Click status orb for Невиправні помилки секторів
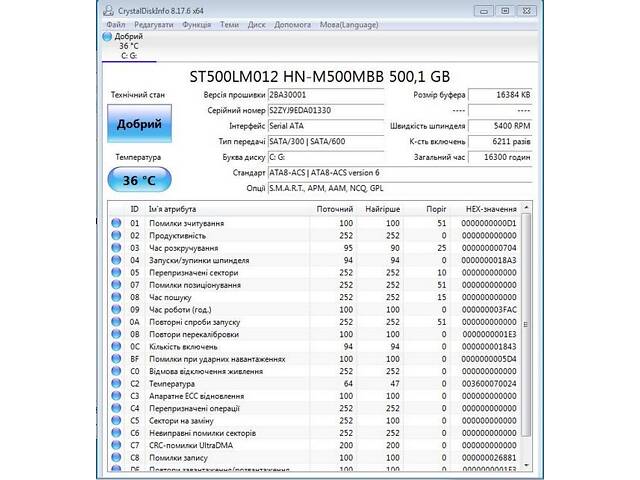The height and width of the screenshot is (480, 640). 116,433
